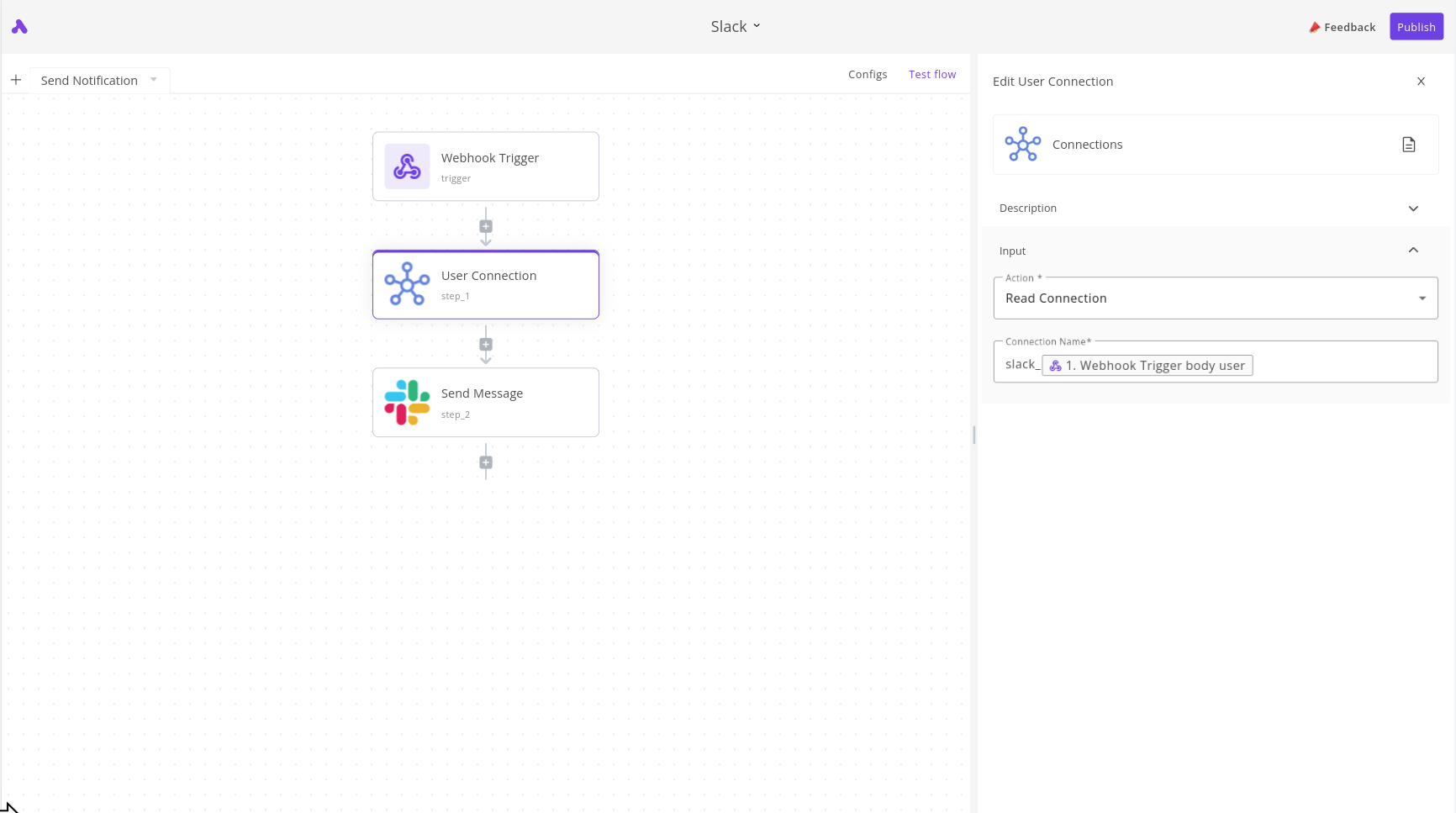The image size is (1456, 813).
Task: Click the app logo in top-left corner
Action: click(19, 27)
